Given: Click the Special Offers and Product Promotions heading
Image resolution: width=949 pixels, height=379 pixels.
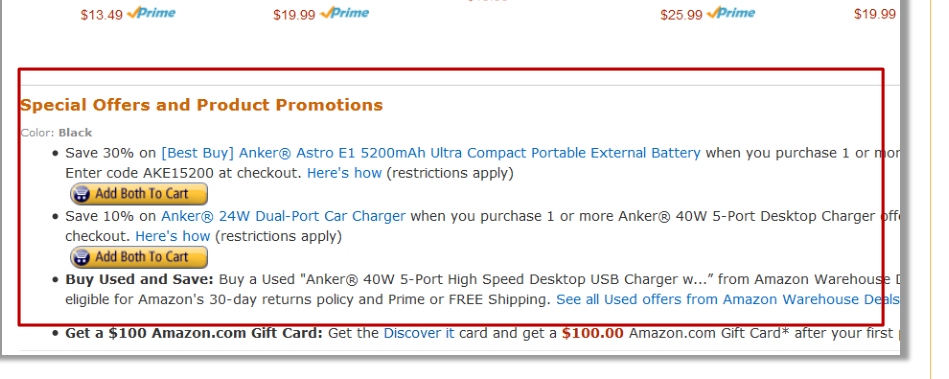Looking at the screenshot, I should [x=202, y=105].
